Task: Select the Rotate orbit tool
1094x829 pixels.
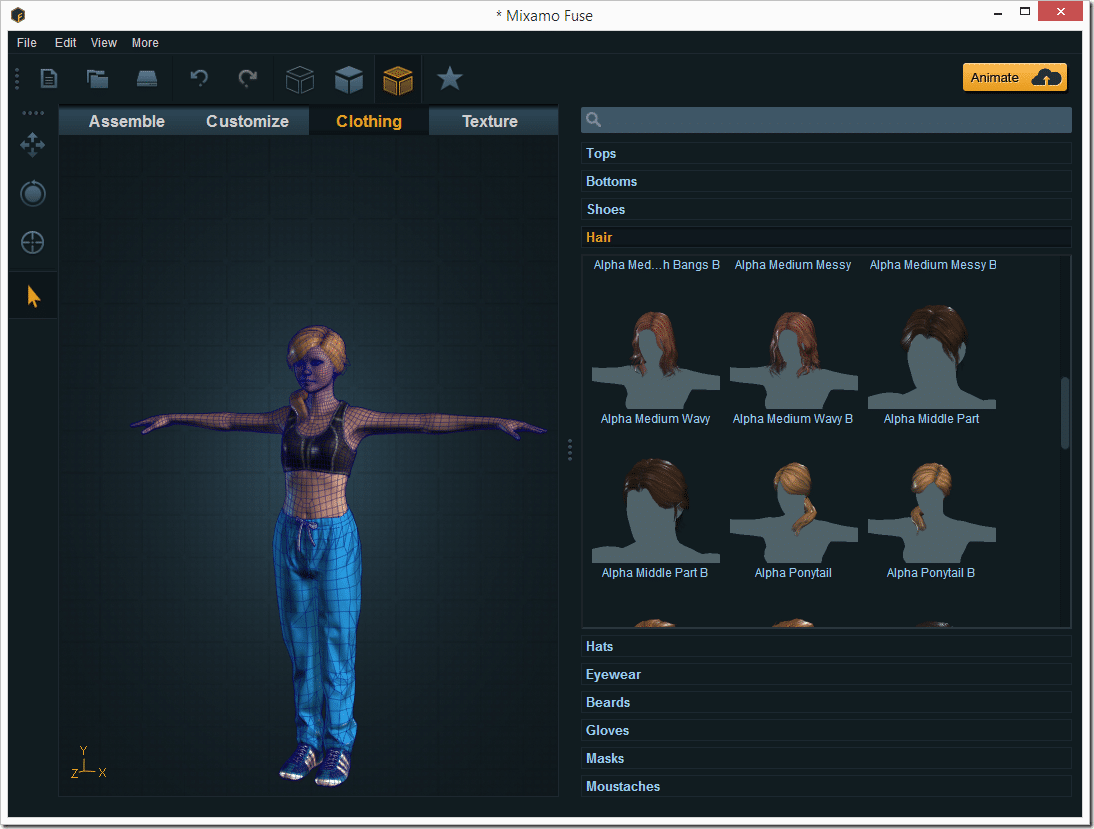Action: point(33,193)
